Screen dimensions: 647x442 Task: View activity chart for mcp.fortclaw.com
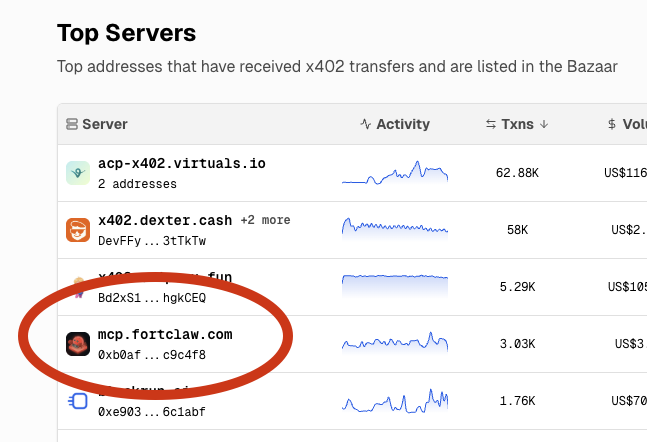395,343
